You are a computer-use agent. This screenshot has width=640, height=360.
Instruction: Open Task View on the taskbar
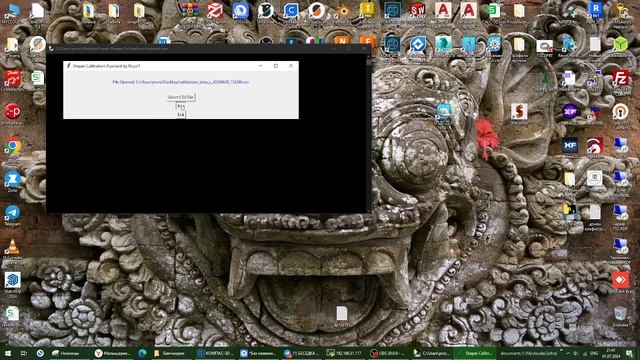23,353
